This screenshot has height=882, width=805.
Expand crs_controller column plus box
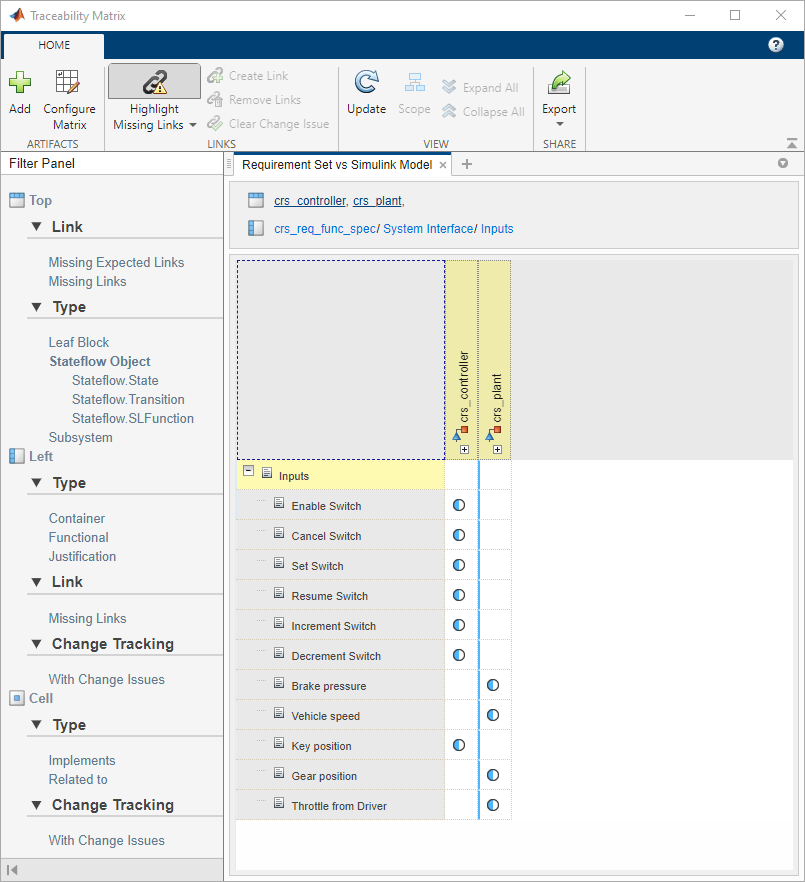click(464, 449)
